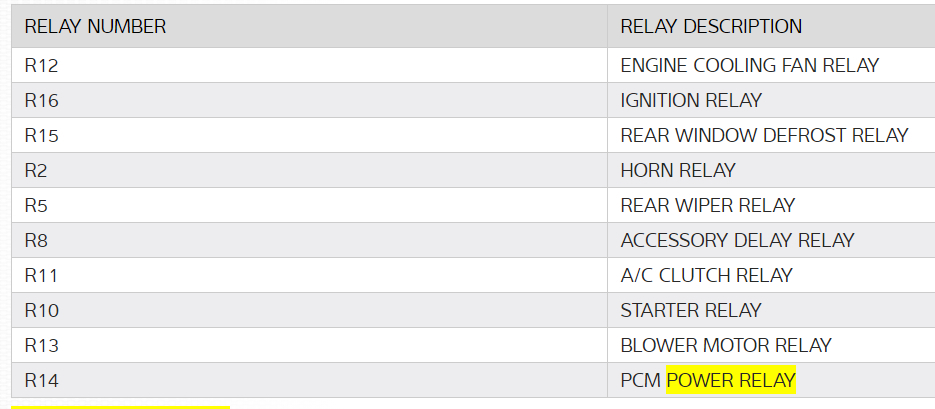Select the R2 relay number cell
Screen dimensions: 935x409
(x=36, y=170)
